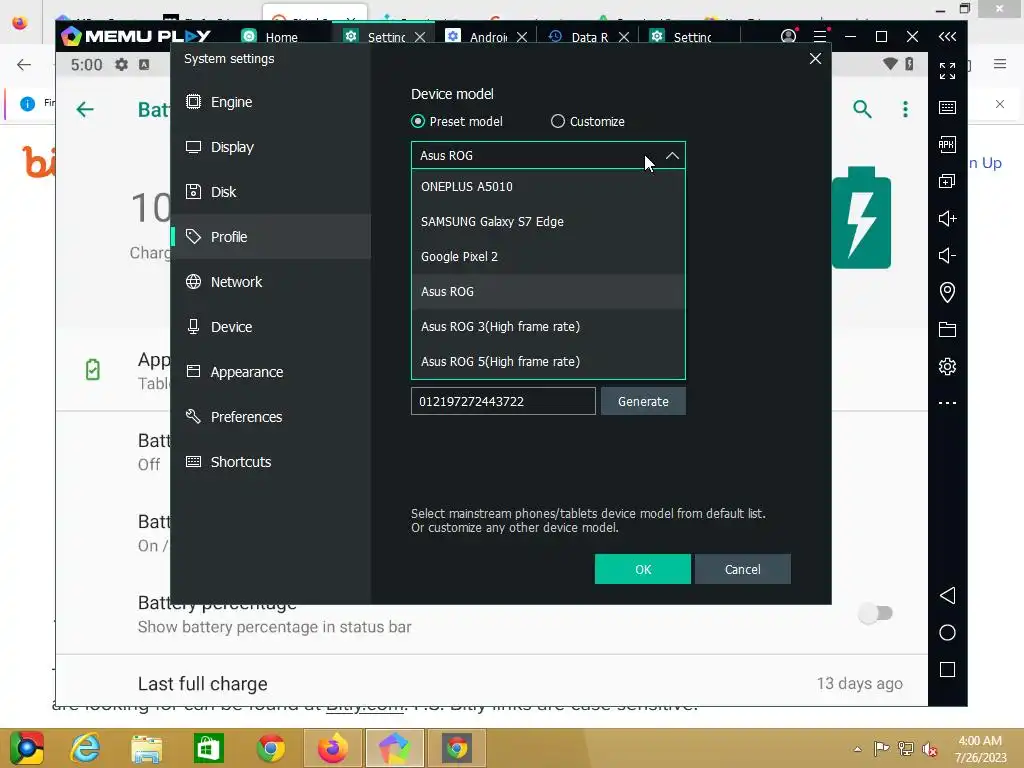Click the Cancel button
Viewport: 1024px width, 768px height.
(x=743, y=569)
